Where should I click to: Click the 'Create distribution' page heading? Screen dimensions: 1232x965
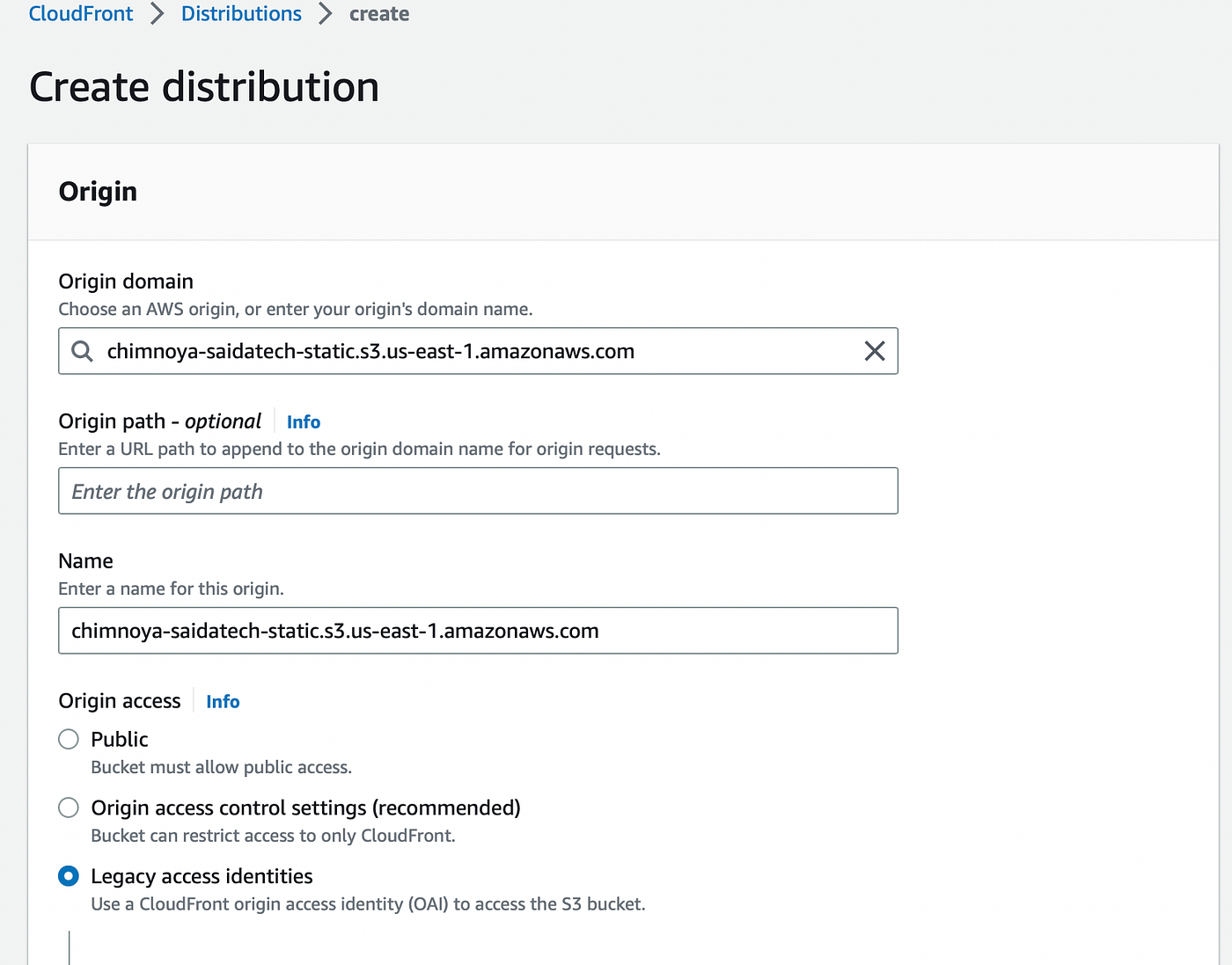(x=204, y=87)
